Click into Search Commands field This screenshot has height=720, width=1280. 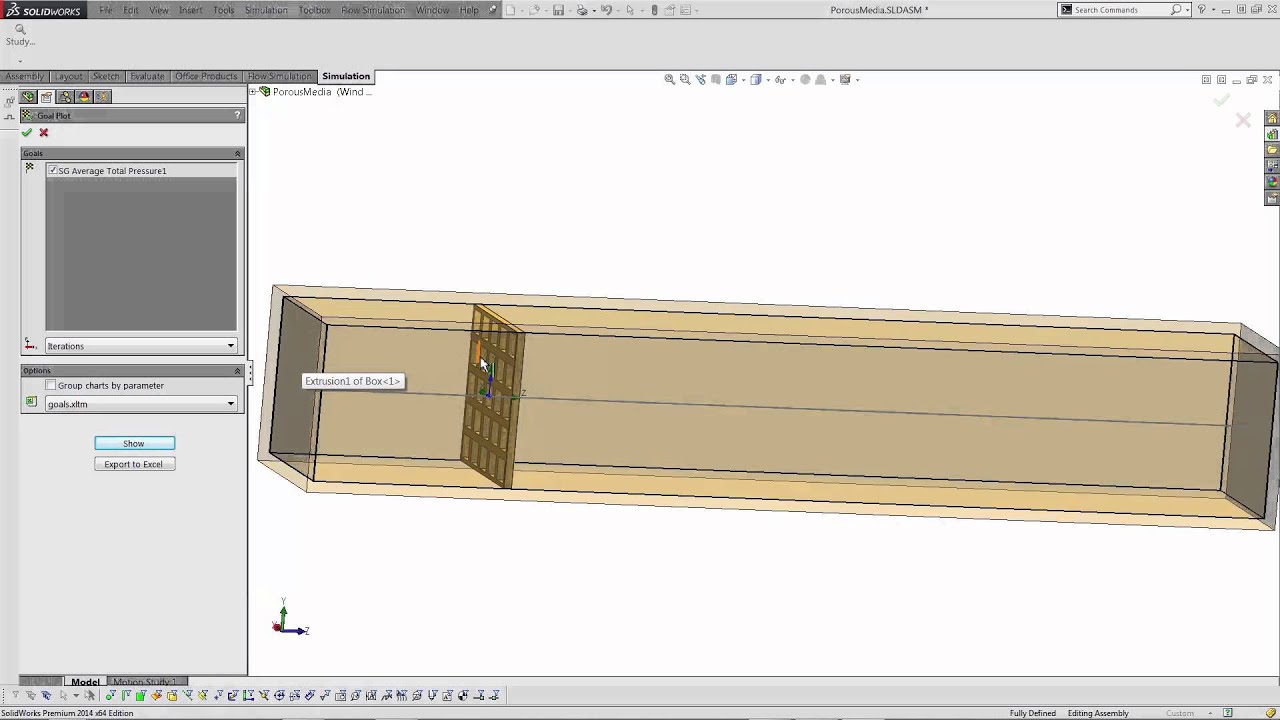[x=1120, y=10]
